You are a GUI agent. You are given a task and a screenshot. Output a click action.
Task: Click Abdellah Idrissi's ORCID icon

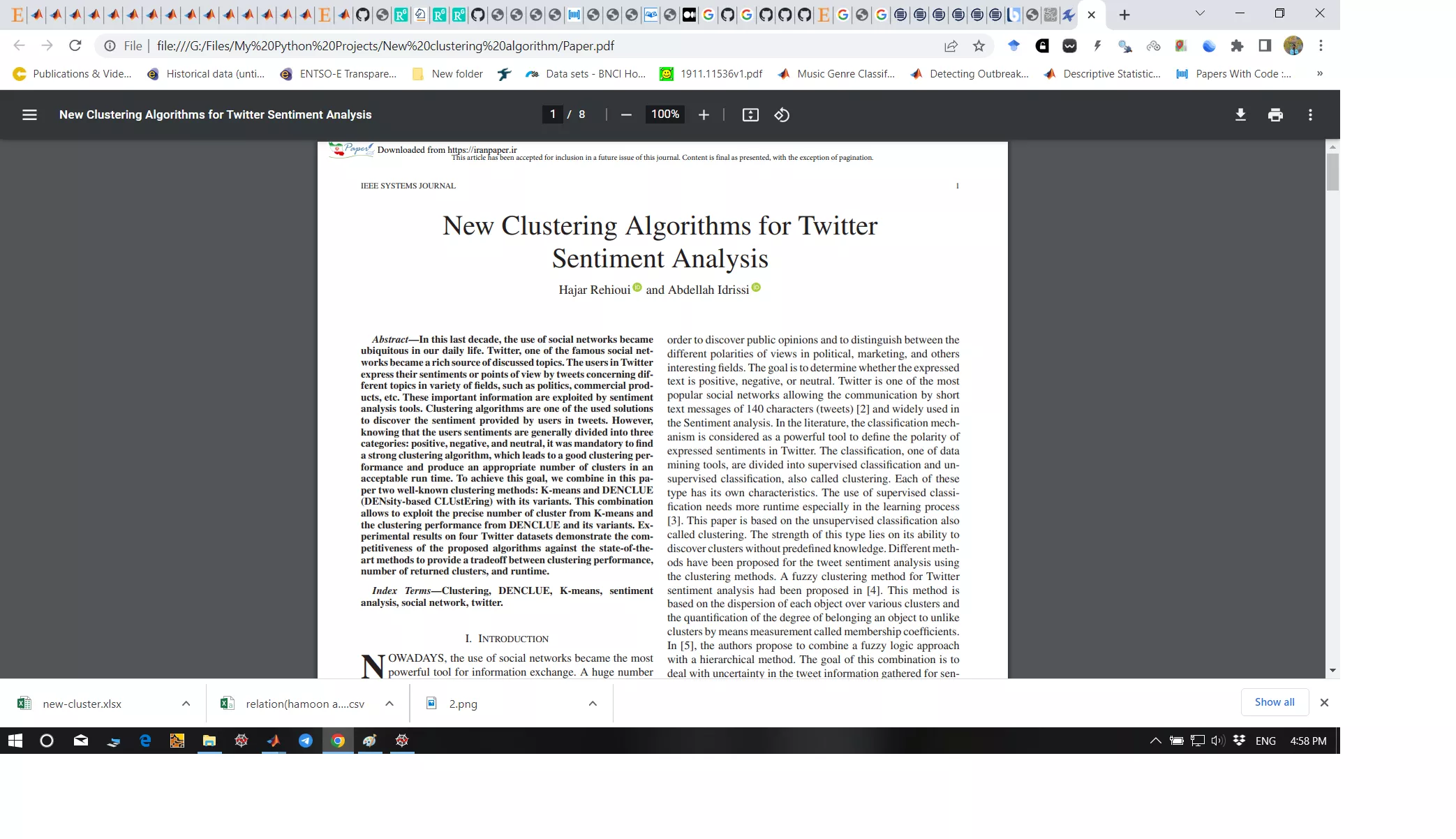pyautogui.click(x=756, y=288)
